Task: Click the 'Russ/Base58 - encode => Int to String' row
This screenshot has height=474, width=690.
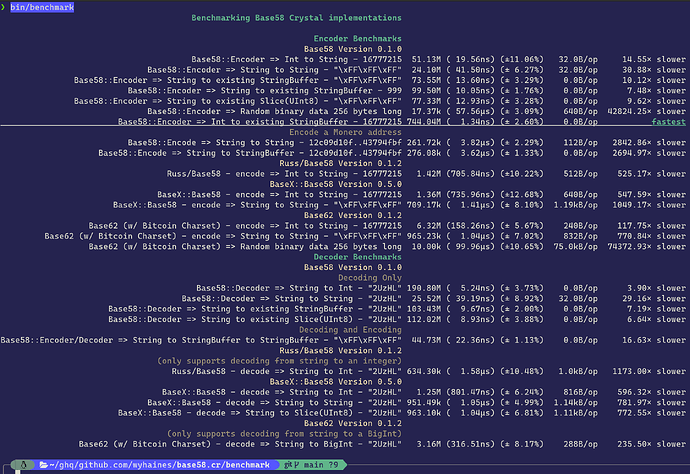Action: click(426, 173)
